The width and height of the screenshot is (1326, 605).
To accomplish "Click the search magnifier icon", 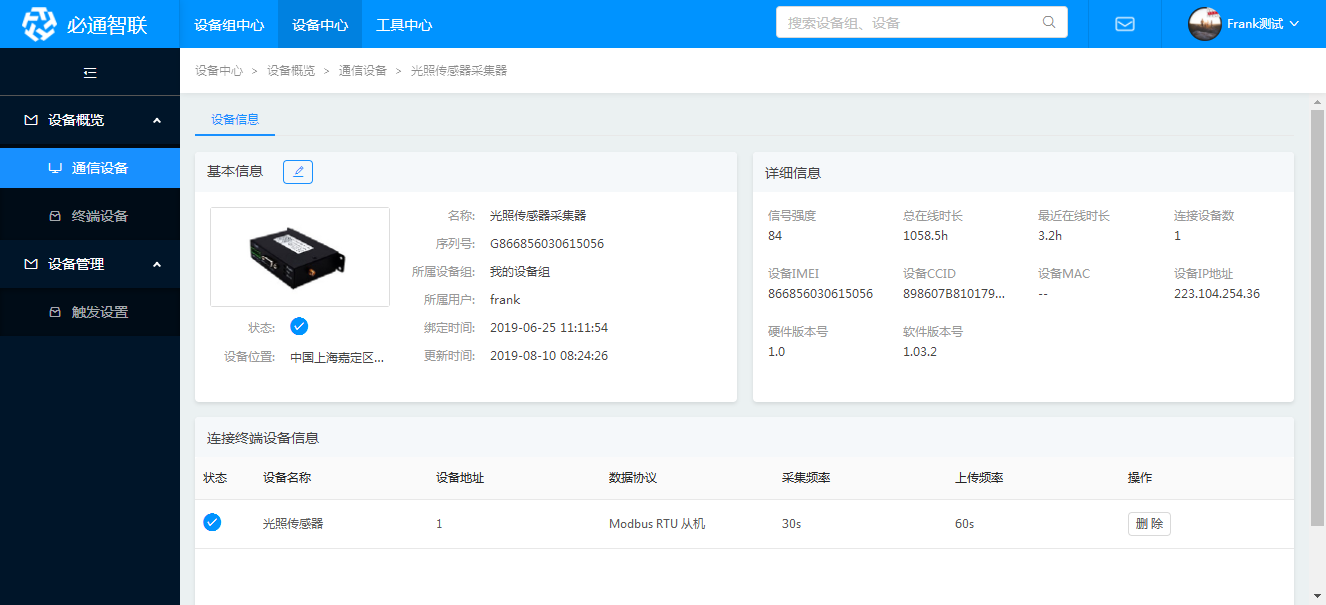I will tap(1049, 22).
